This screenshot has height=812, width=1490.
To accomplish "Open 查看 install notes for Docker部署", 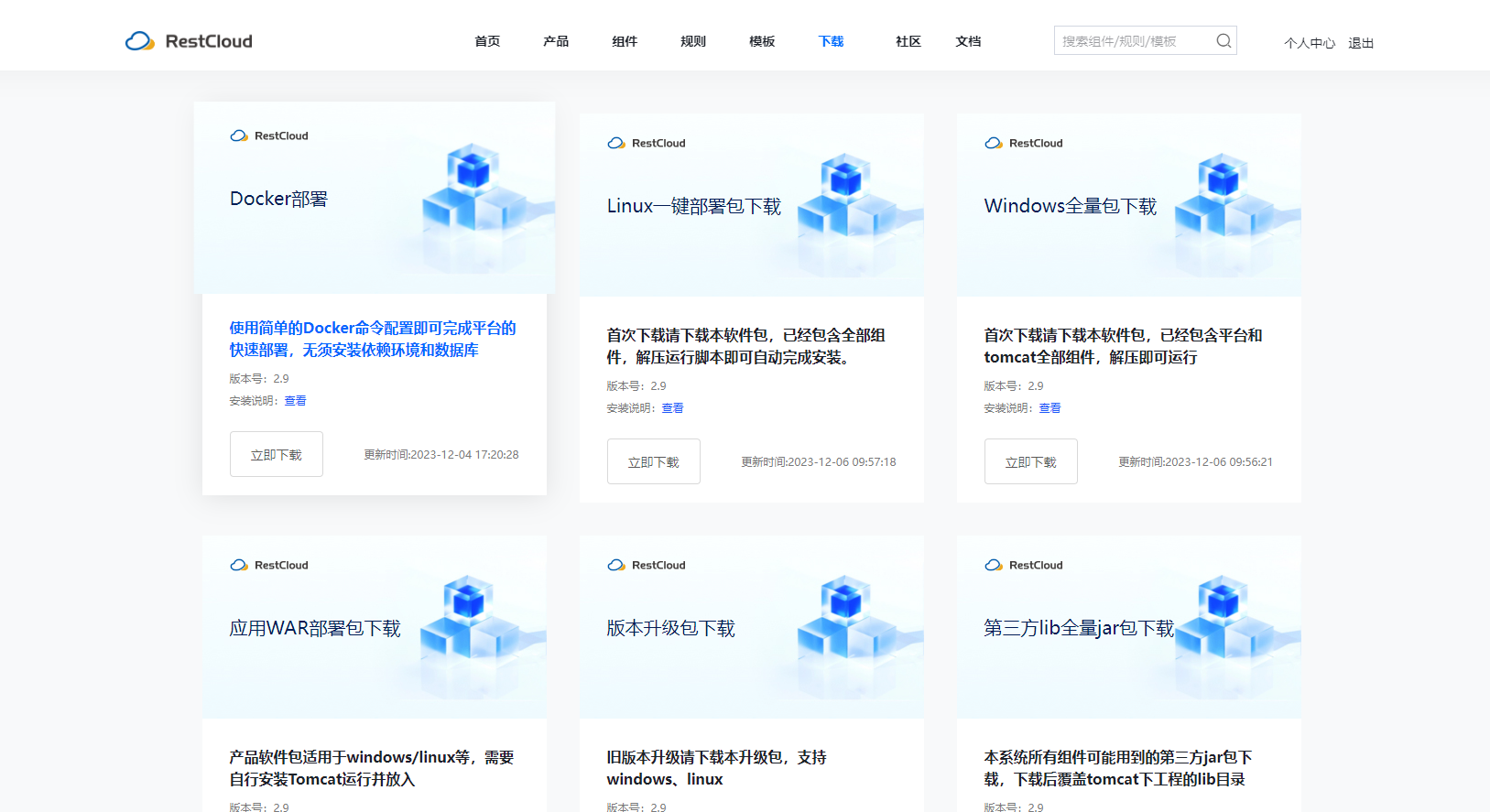I will [x=295, y=401].
